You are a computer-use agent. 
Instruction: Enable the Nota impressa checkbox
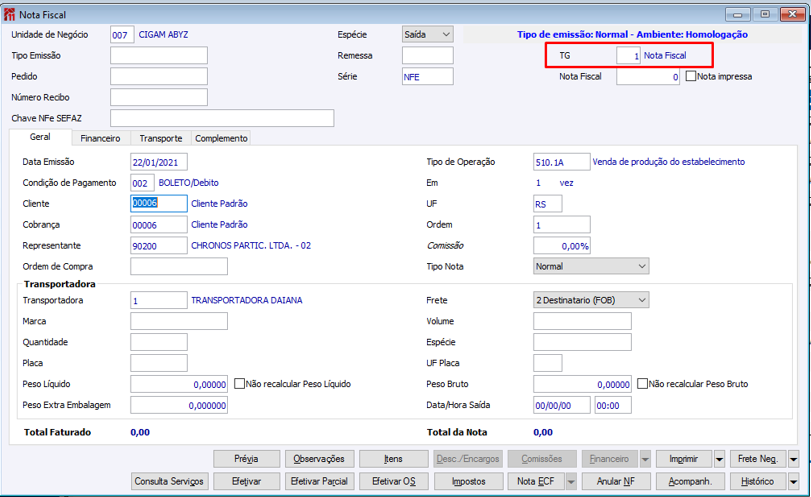690,76
